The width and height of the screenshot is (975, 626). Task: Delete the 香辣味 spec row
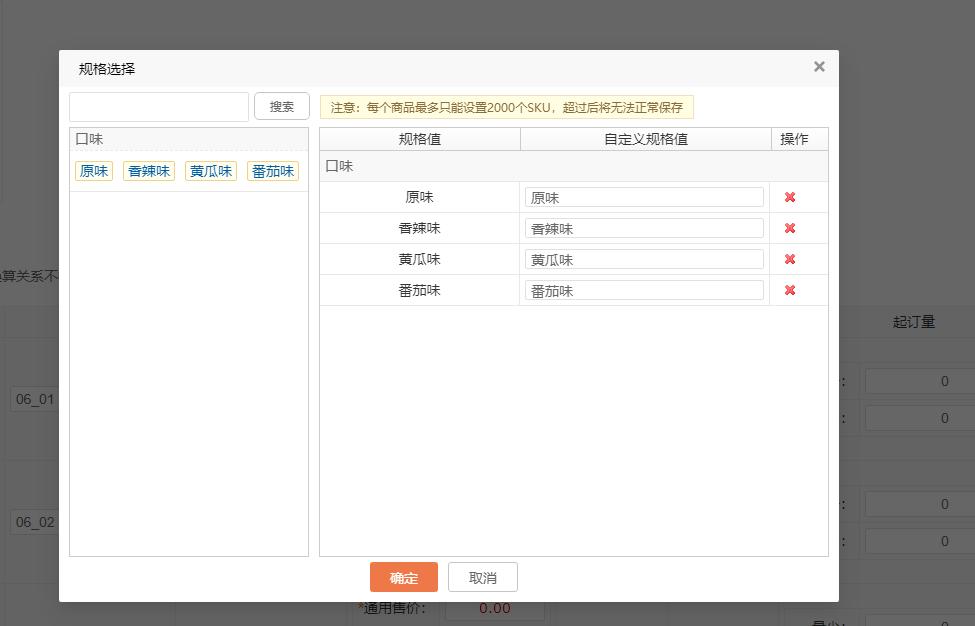click(x=790, y=228)
